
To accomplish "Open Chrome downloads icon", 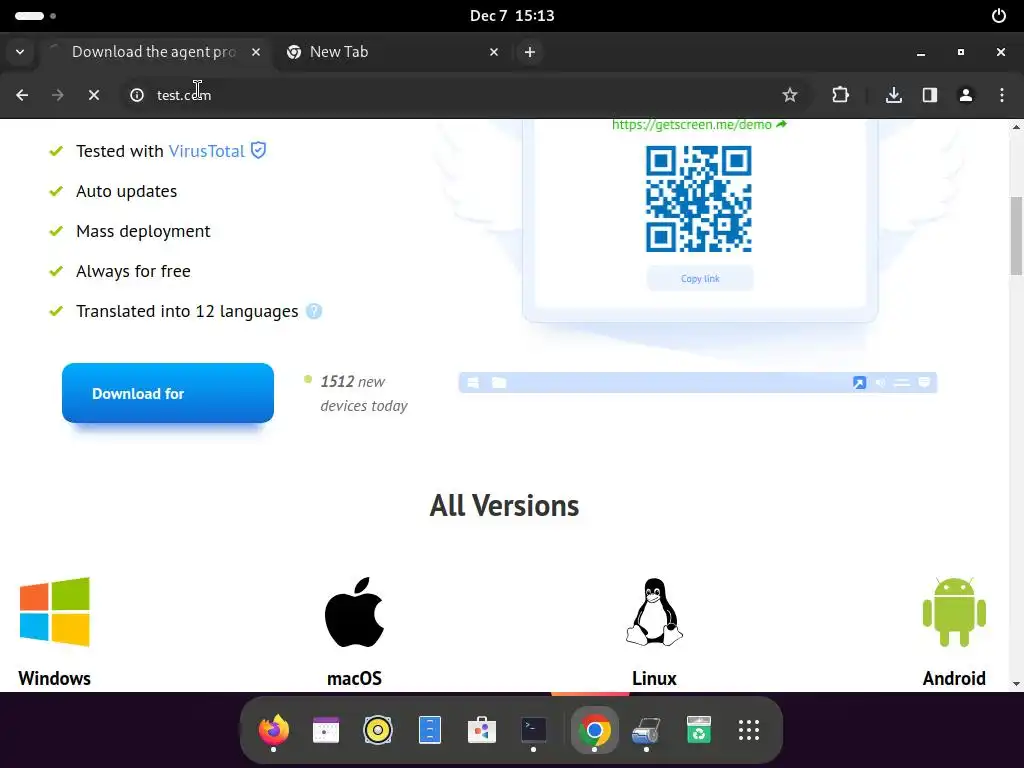I will 894,95.
